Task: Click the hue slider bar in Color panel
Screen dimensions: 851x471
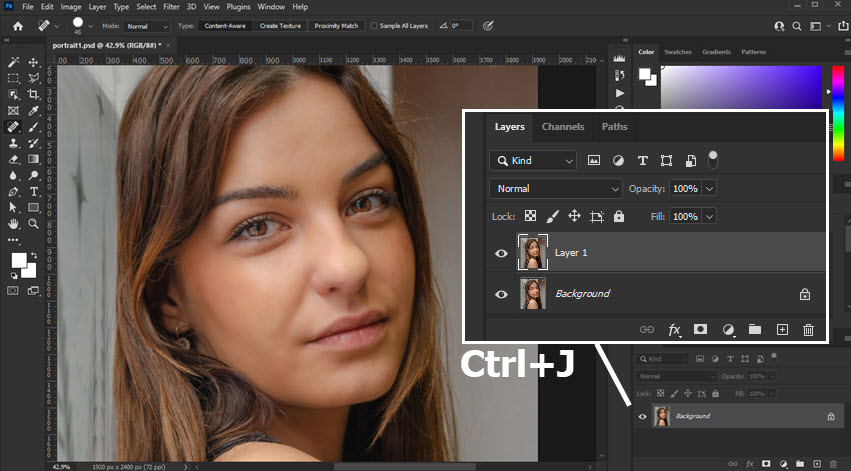Action: tap(839, 113)
